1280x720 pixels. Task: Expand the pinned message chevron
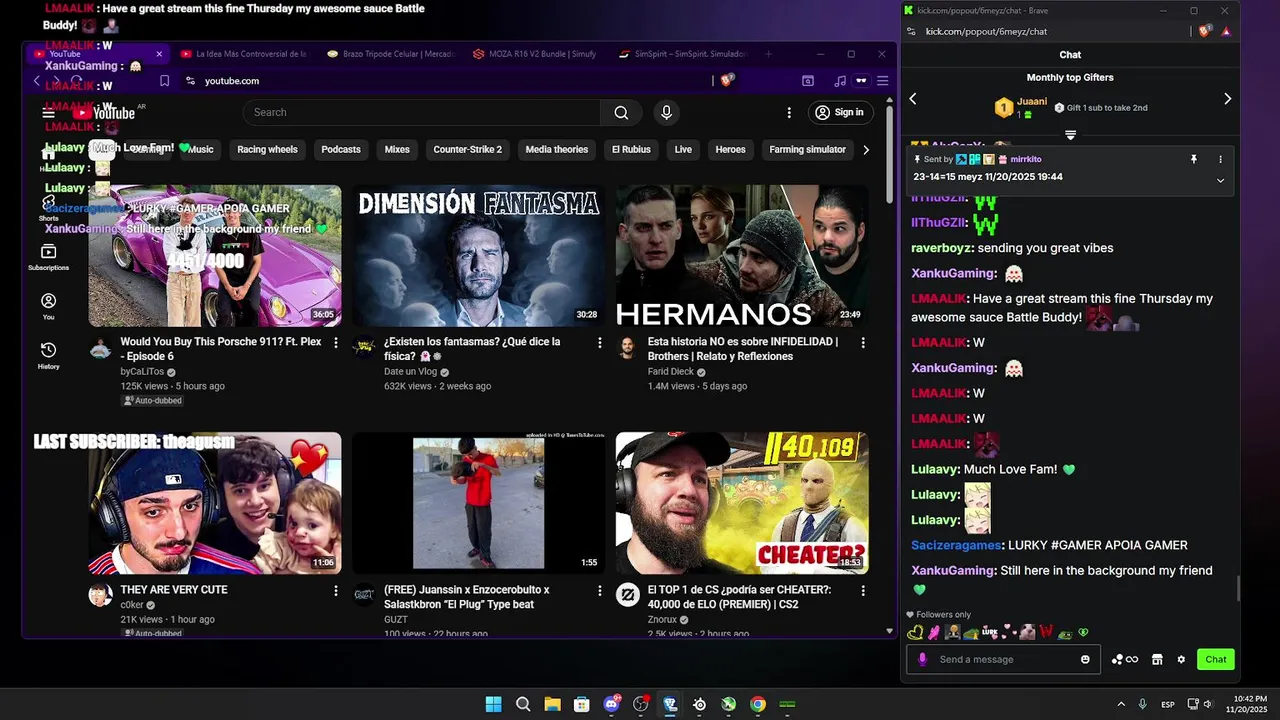[x=1220, y=181]
